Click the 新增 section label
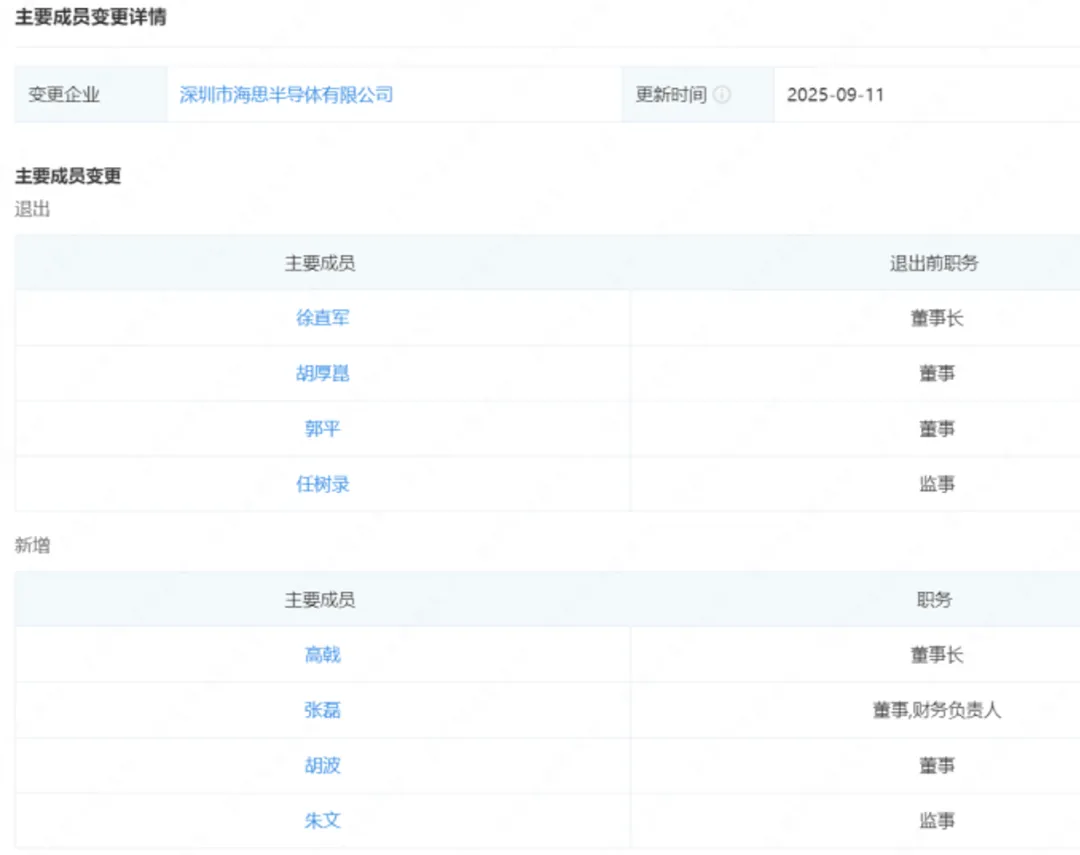 pyautogui.click(x=32, y=546)
